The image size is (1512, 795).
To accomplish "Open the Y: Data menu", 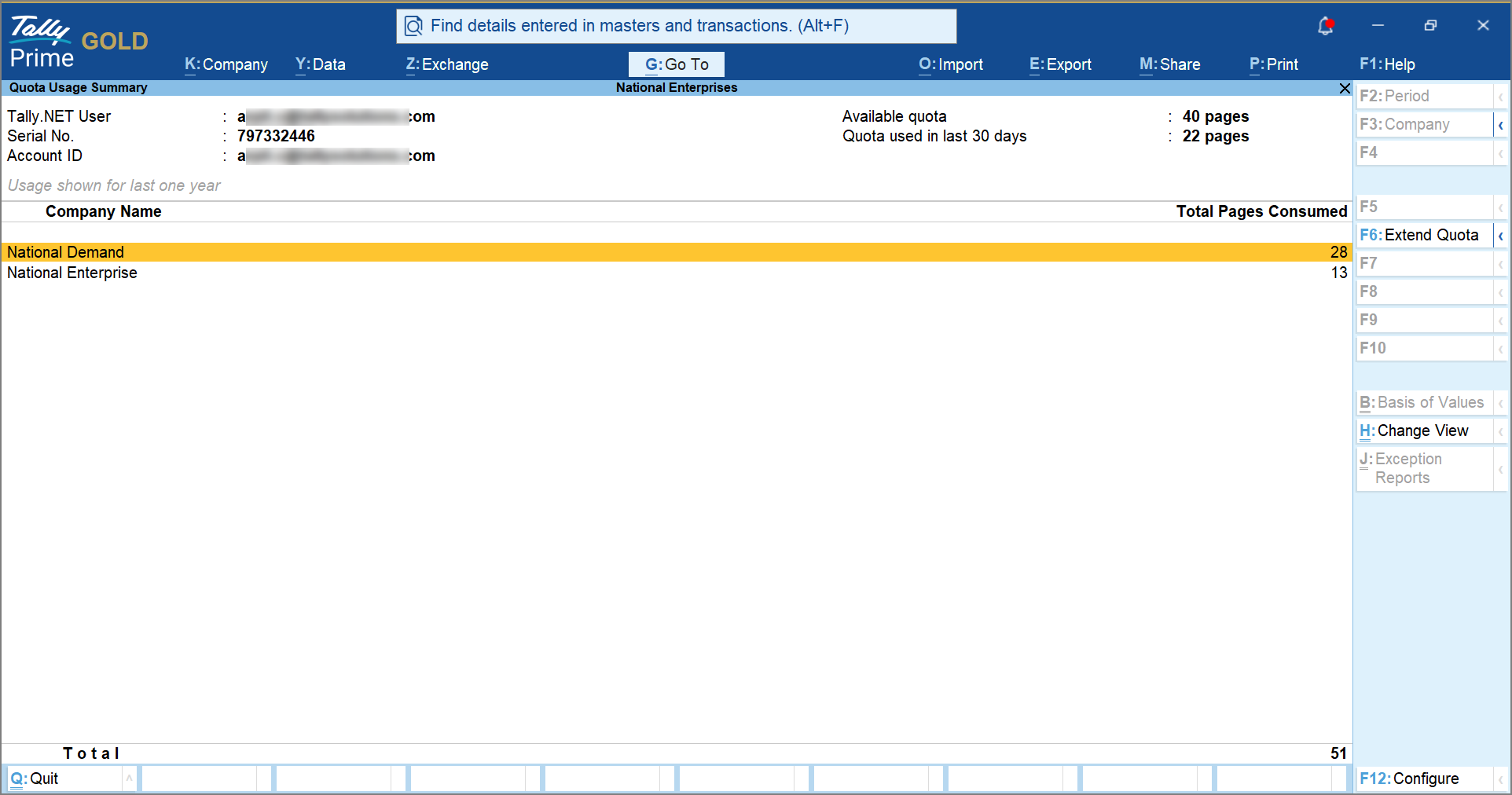I will coord(321,64).
